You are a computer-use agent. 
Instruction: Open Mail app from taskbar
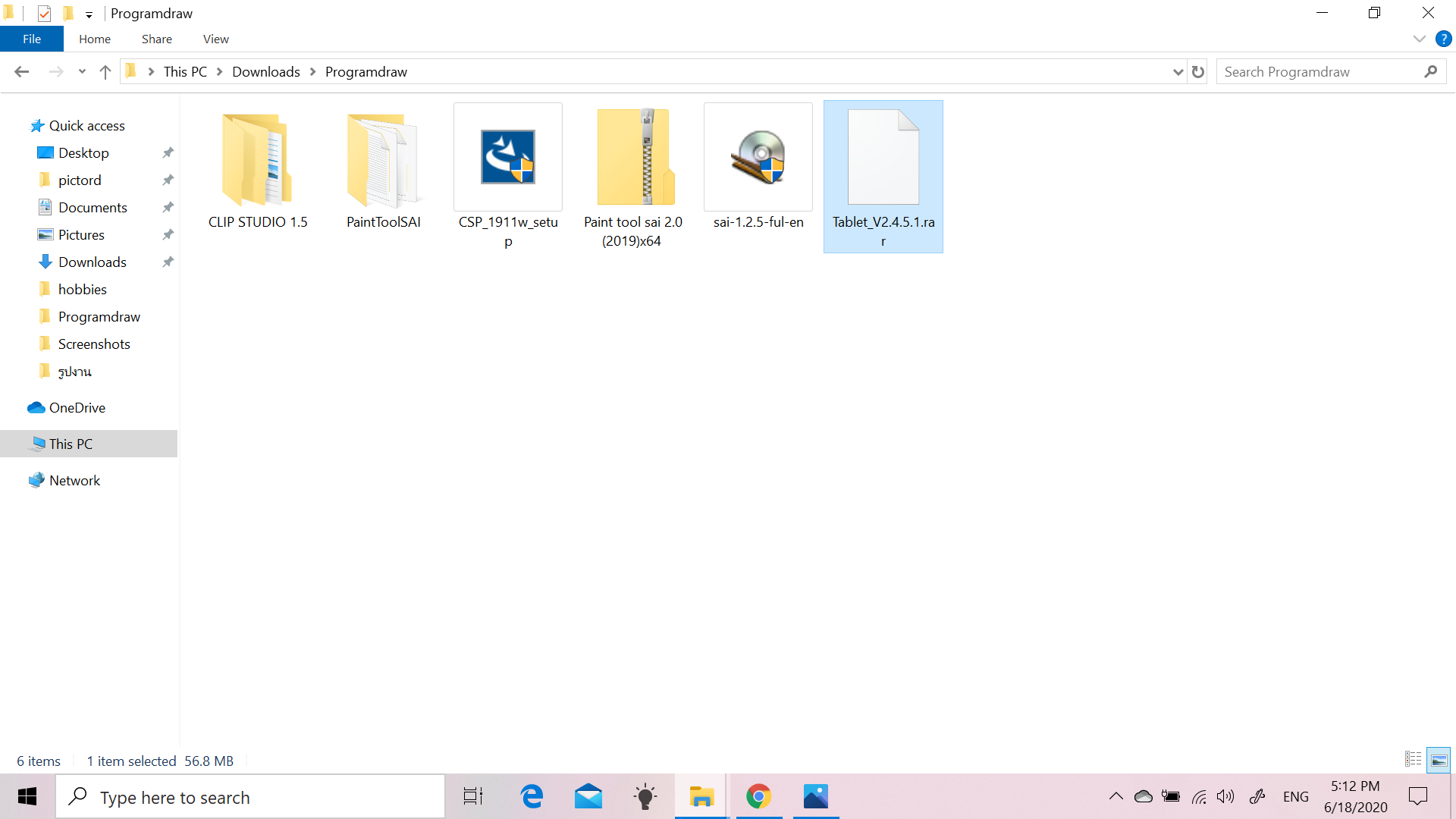tap(588, 797)
